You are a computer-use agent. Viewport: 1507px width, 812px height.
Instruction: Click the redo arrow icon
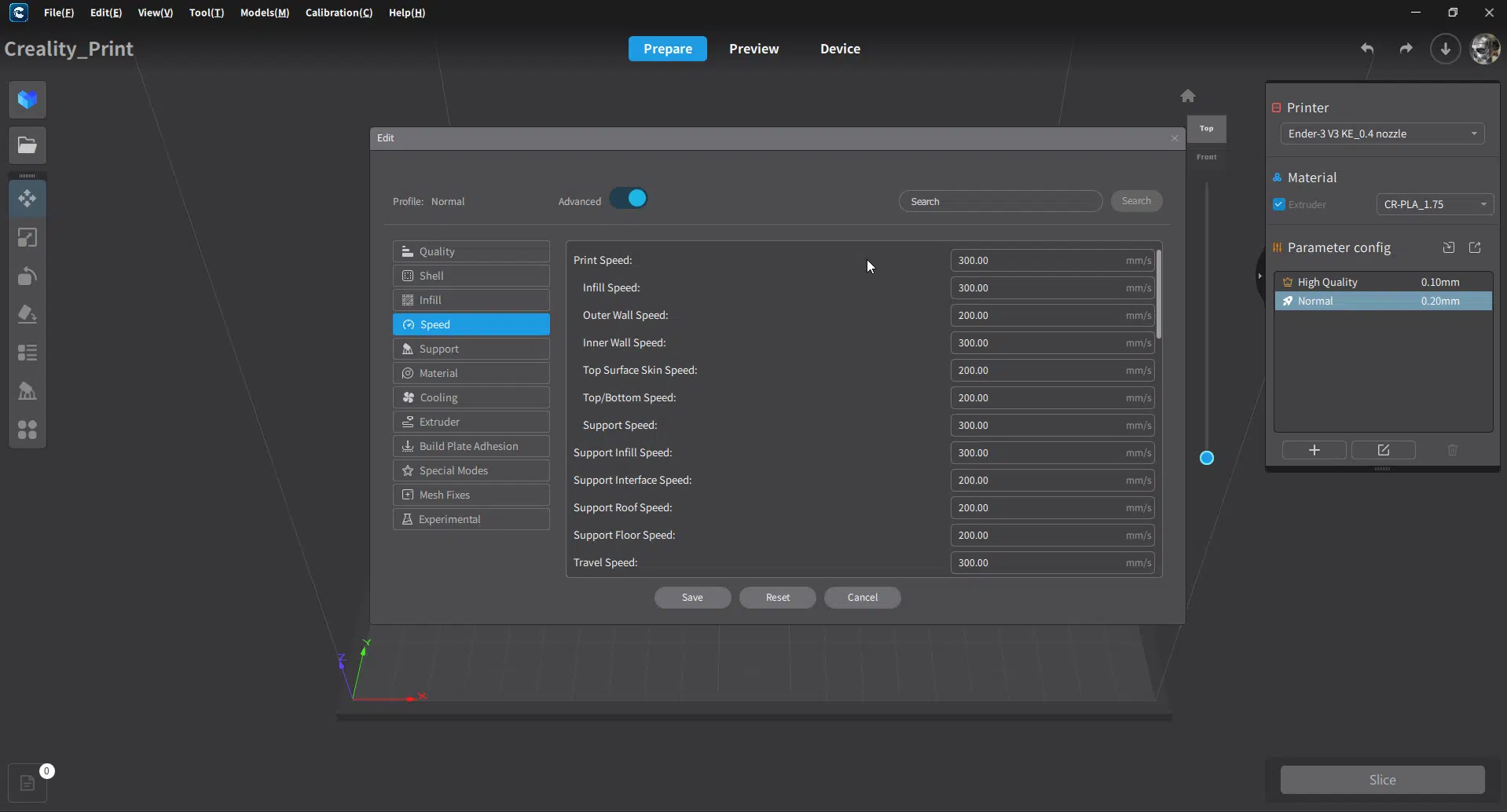[x=1406, y=49]
